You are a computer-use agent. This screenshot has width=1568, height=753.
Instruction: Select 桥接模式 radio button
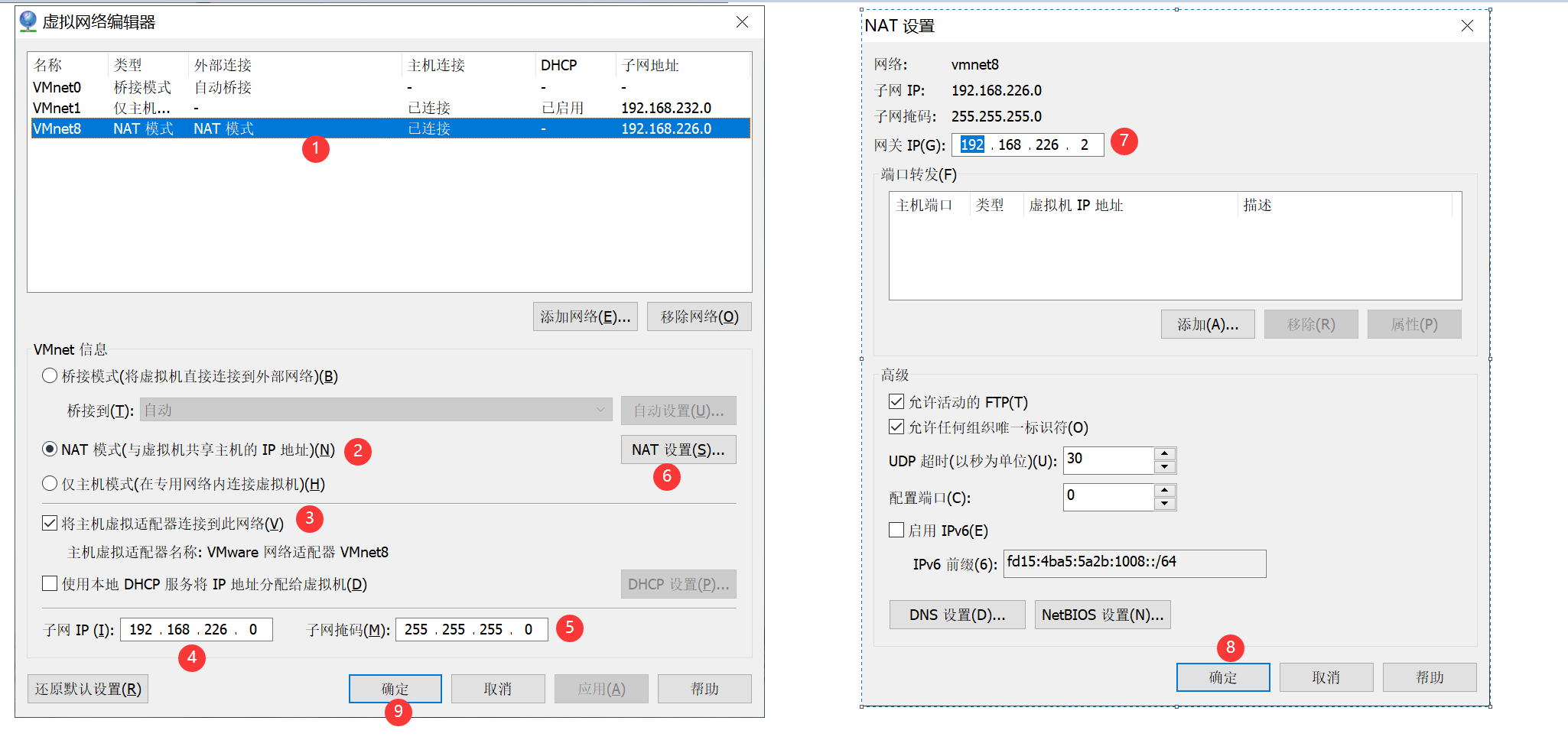click(50, 375)
